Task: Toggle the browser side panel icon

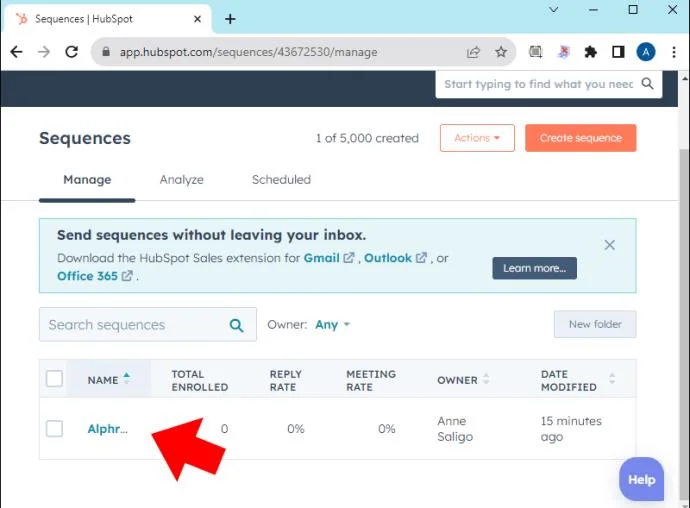Action: (x=618, y=52)
